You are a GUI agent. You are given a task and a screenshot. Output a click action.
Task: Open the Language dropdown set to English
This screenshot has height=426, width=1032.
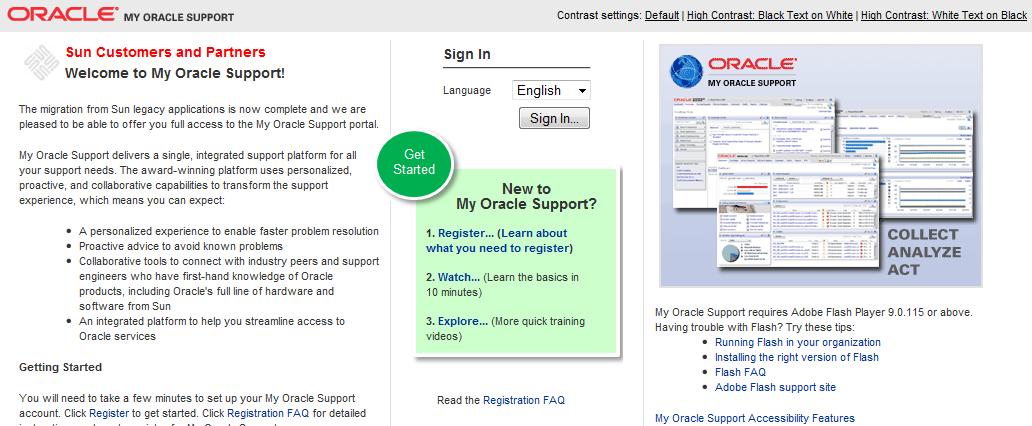551,90
